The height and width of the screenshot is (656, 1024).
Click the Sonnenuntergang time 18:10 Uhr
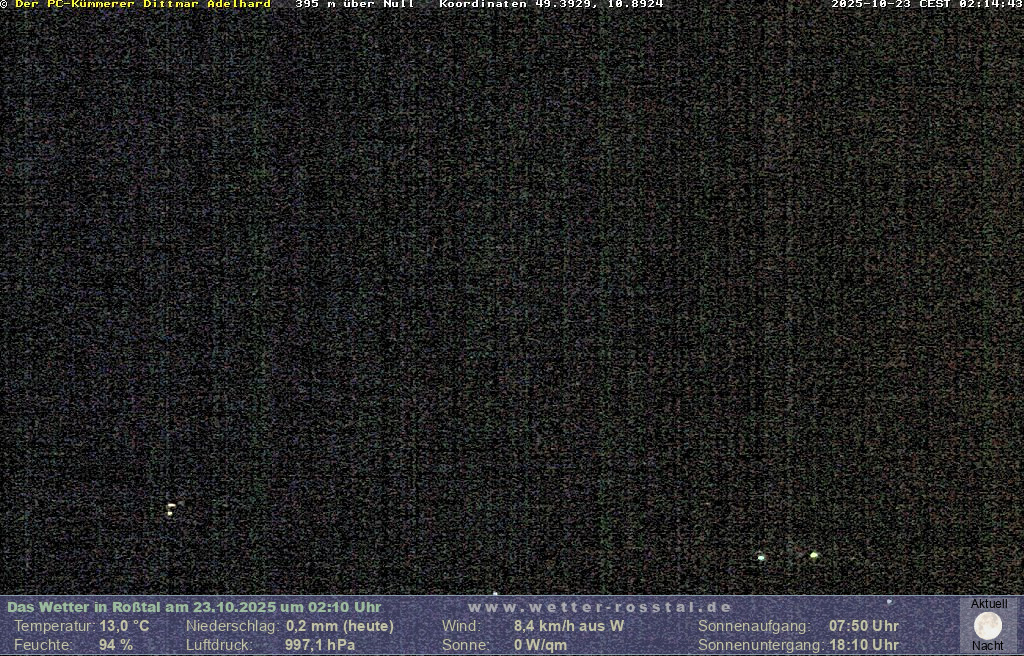(864, 645)
